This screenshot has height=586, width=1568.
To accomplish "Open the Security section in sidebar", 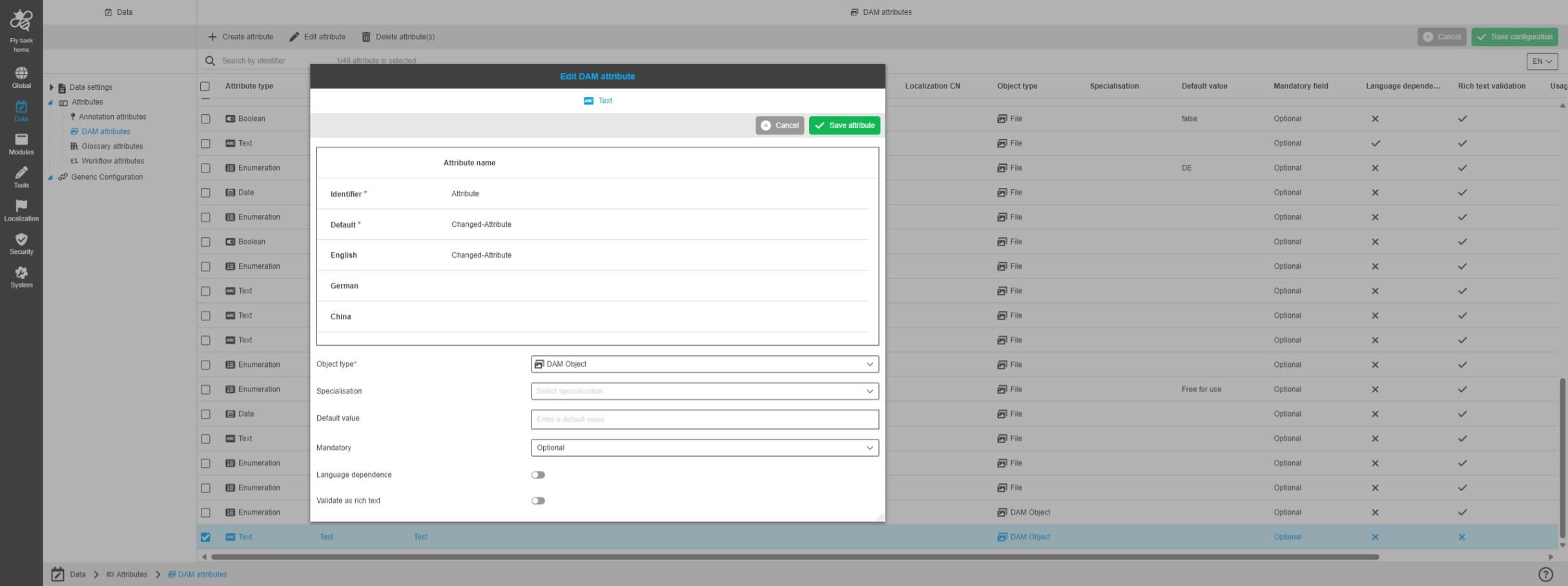I will point(21,244).
